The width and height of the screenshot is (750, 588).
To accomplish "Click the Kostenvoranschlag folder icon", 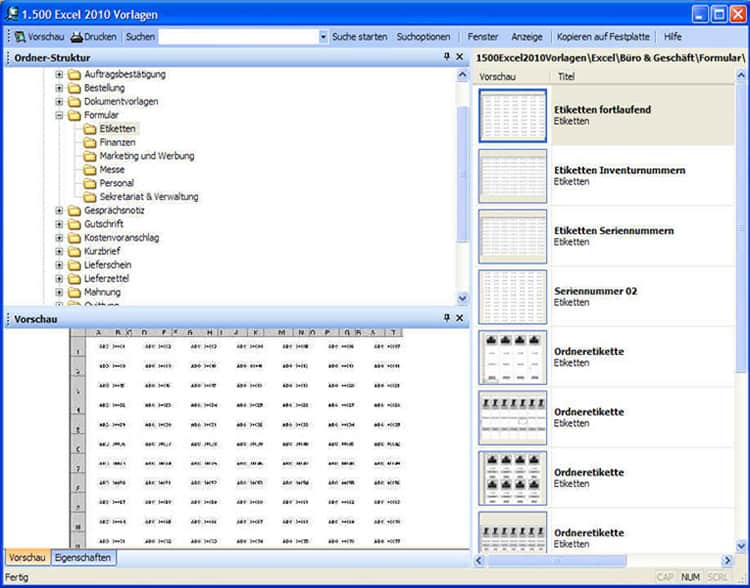I will (74, 238).
